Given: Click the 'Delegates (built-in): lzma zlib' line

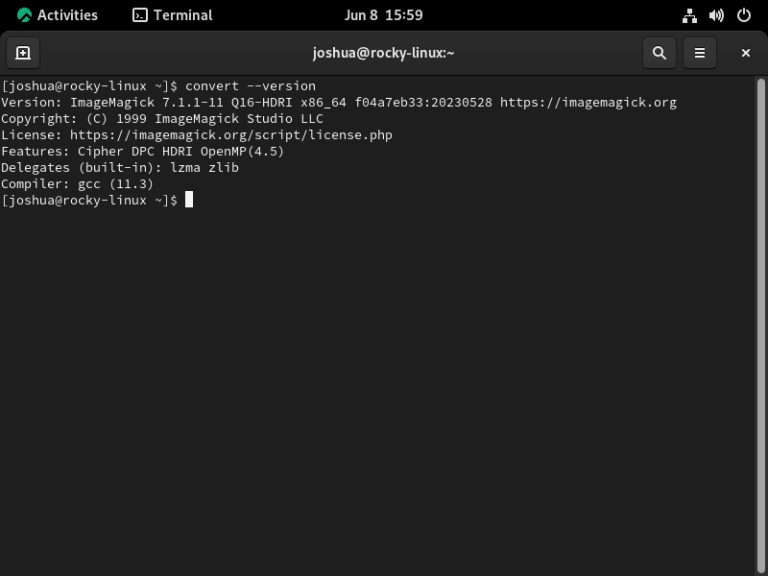Looking at the screenshot, I should 120,168.
